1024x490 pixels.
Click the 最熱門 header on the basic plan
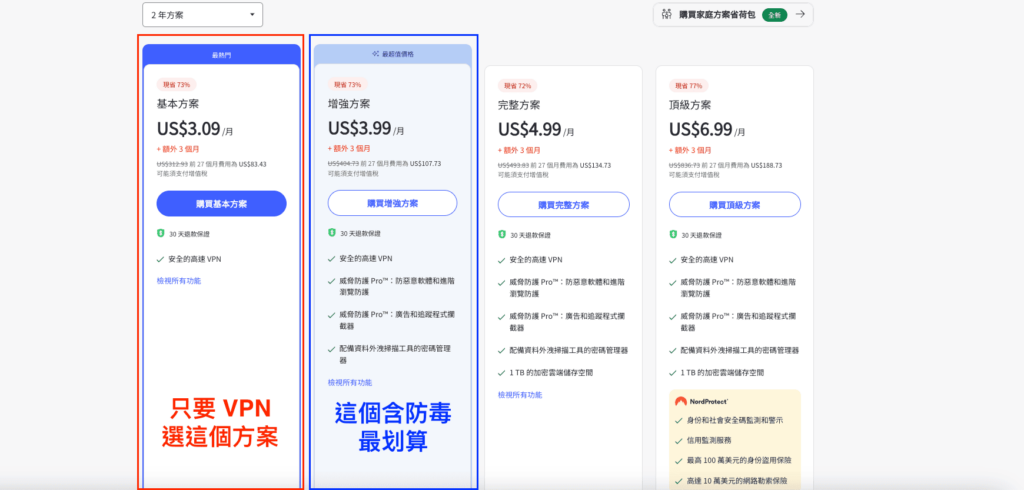221,55
